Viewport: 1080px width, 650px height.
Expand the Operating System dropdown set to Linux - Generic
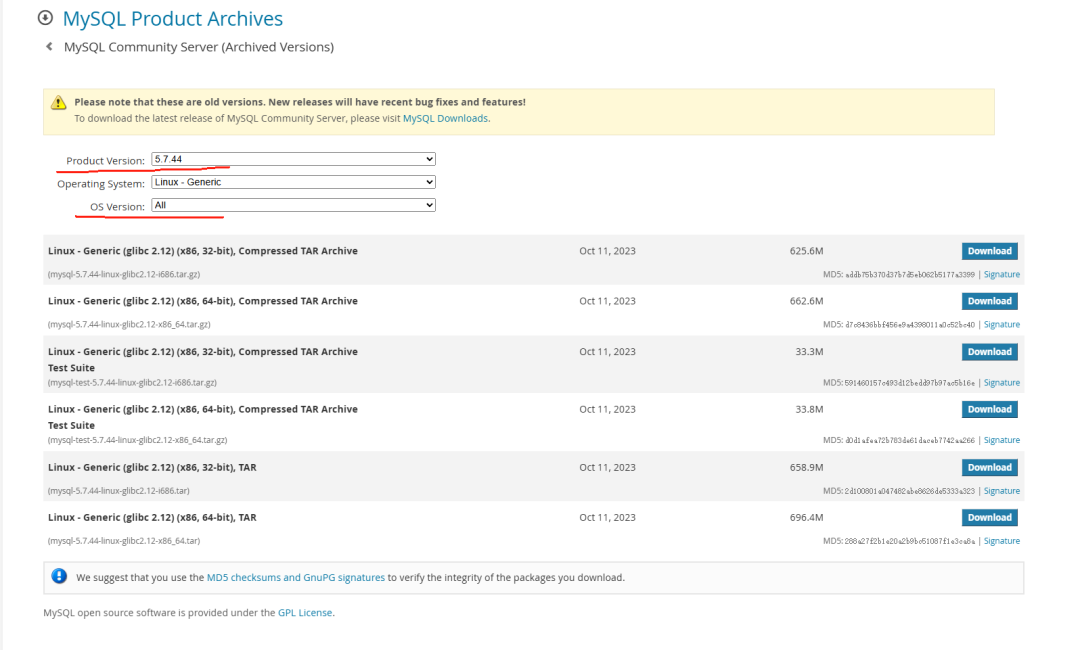click(x=293, y=182)
